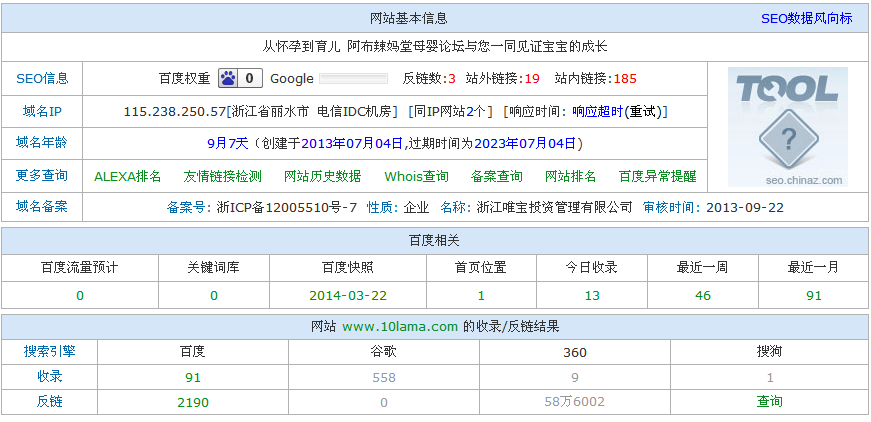Open 网站历史数据 link
Image resolution: width=871 pixels, height=422 pixels.
pyautogui.click(x=322, y=176)
